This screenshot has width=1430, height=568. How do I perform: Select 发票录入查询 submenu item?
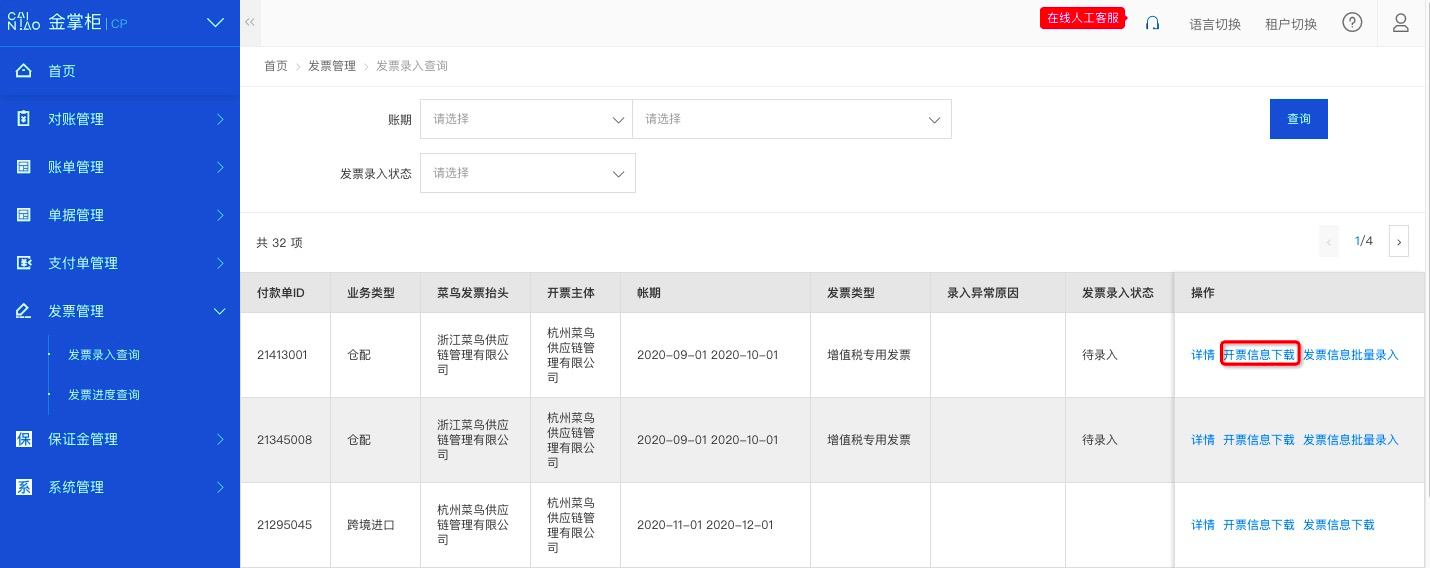point(104,355)
